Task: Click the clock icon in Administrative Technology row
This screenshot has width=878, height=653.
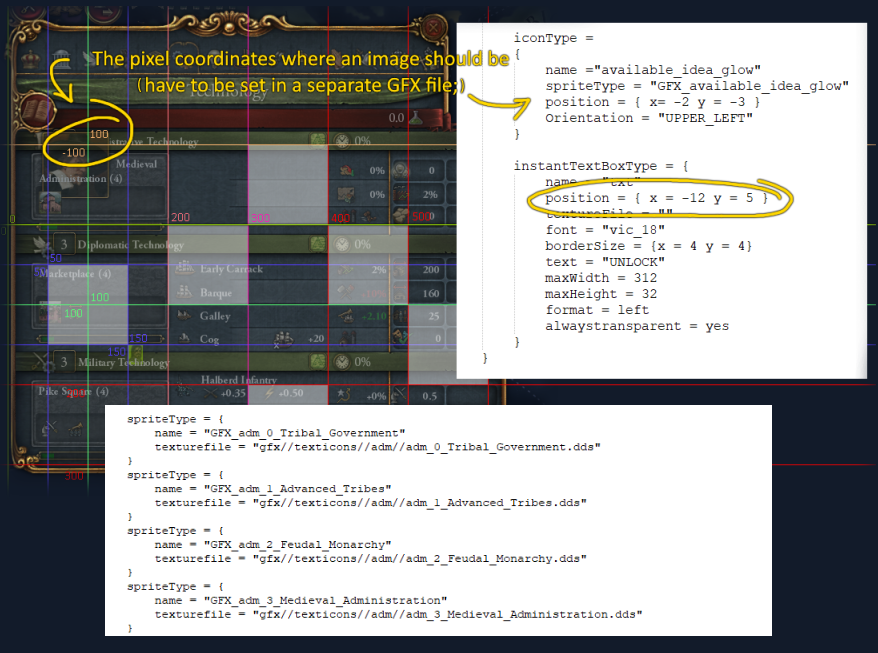Action: (x=344, y=141)
